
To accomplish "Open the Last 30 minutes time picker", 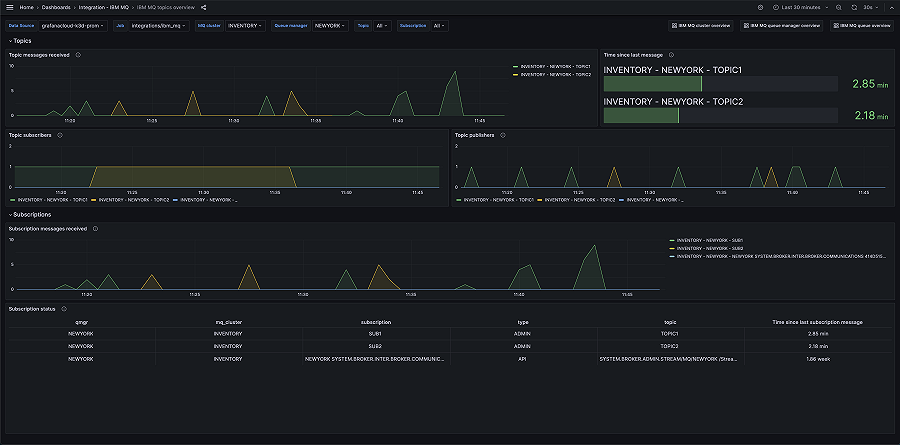I will tap(802, 7).
